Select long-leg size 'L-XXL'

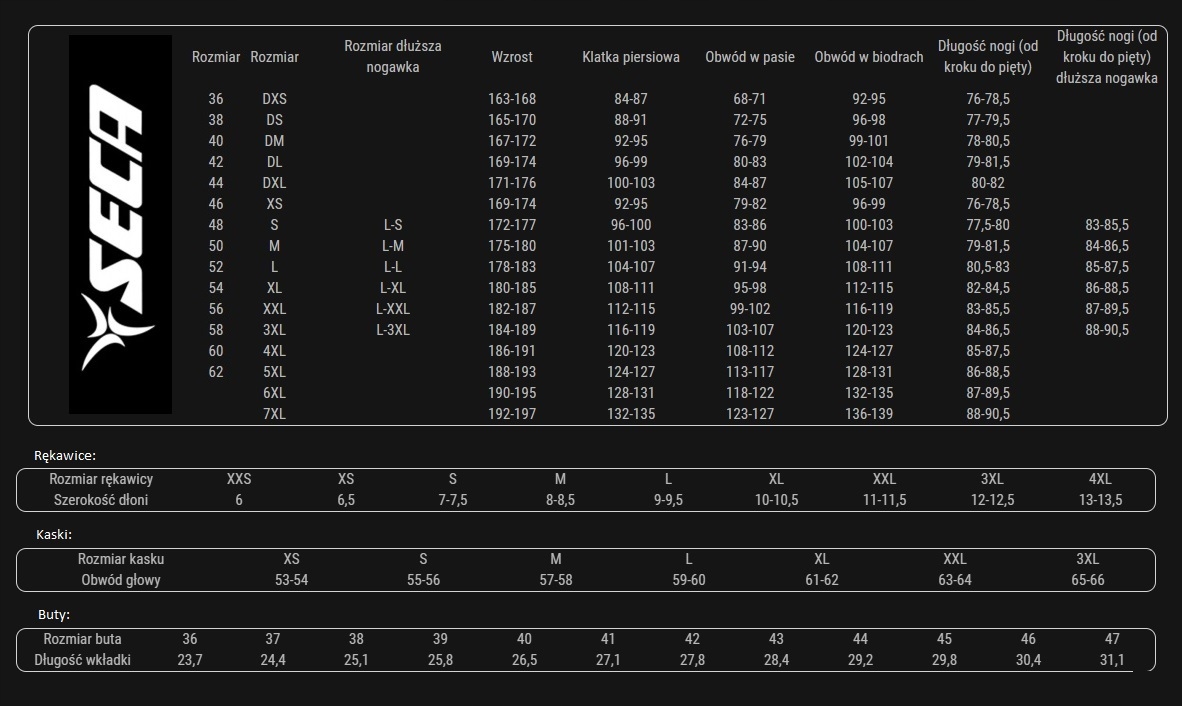[393, 309]
